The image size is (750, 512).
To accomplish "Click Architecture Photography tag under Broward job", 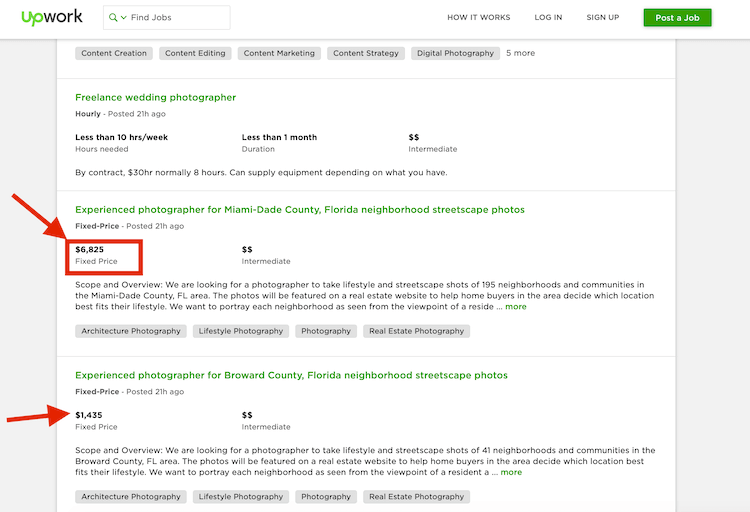I will 131,497.
